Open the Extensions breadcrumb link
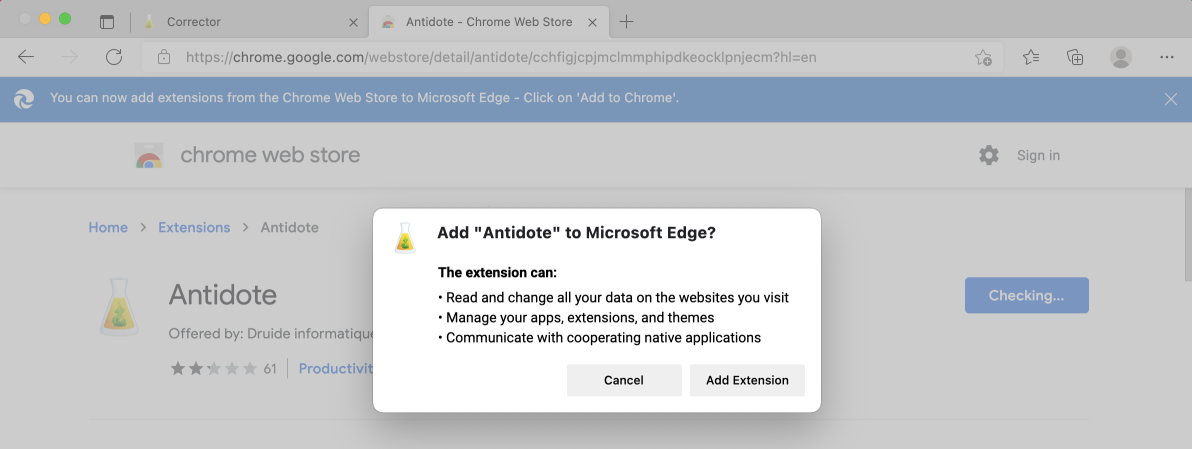 point(194,227)
